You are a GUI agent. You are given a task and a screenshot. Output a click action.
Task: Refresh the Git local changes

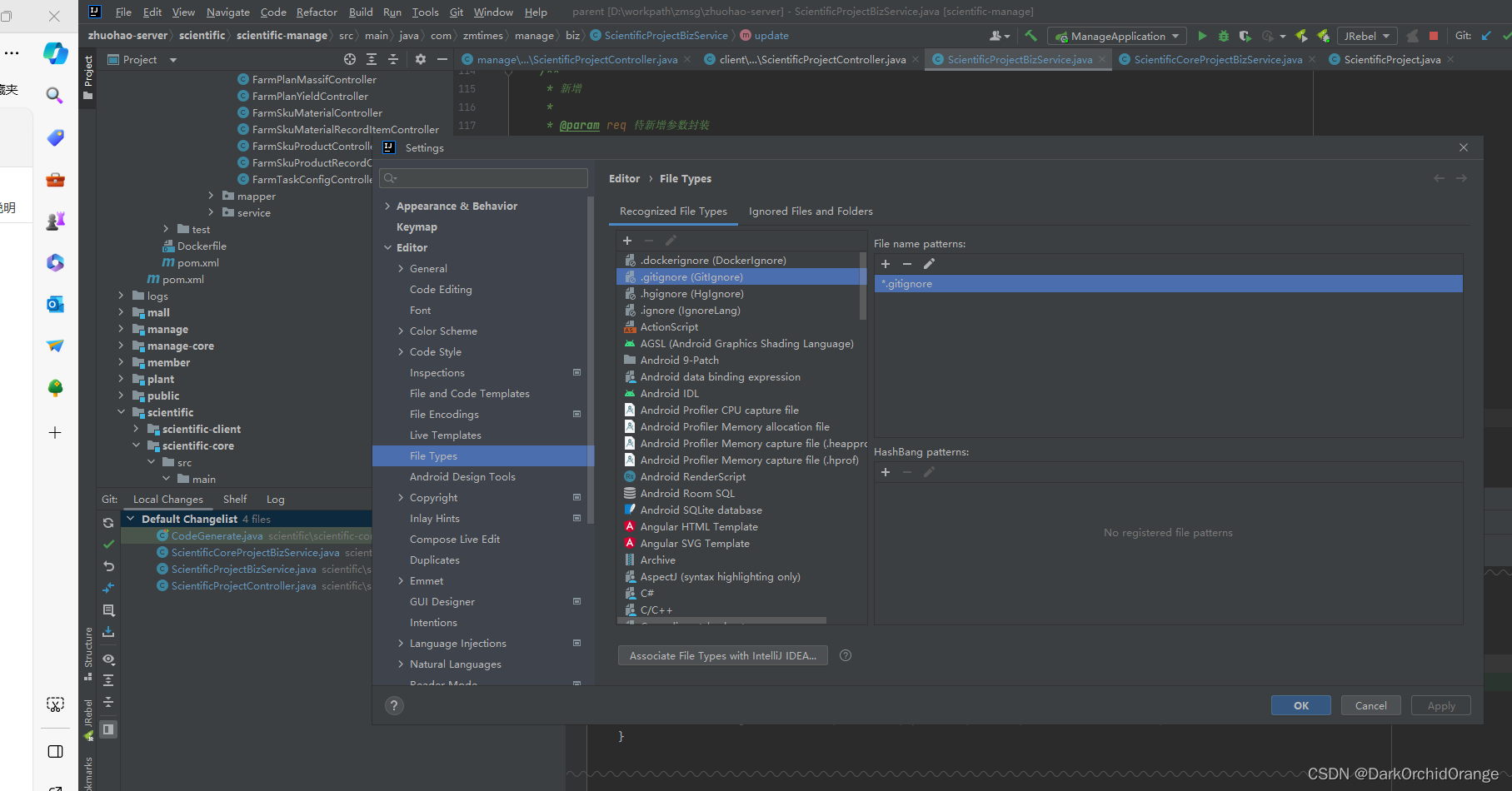(x=108, y=523)
